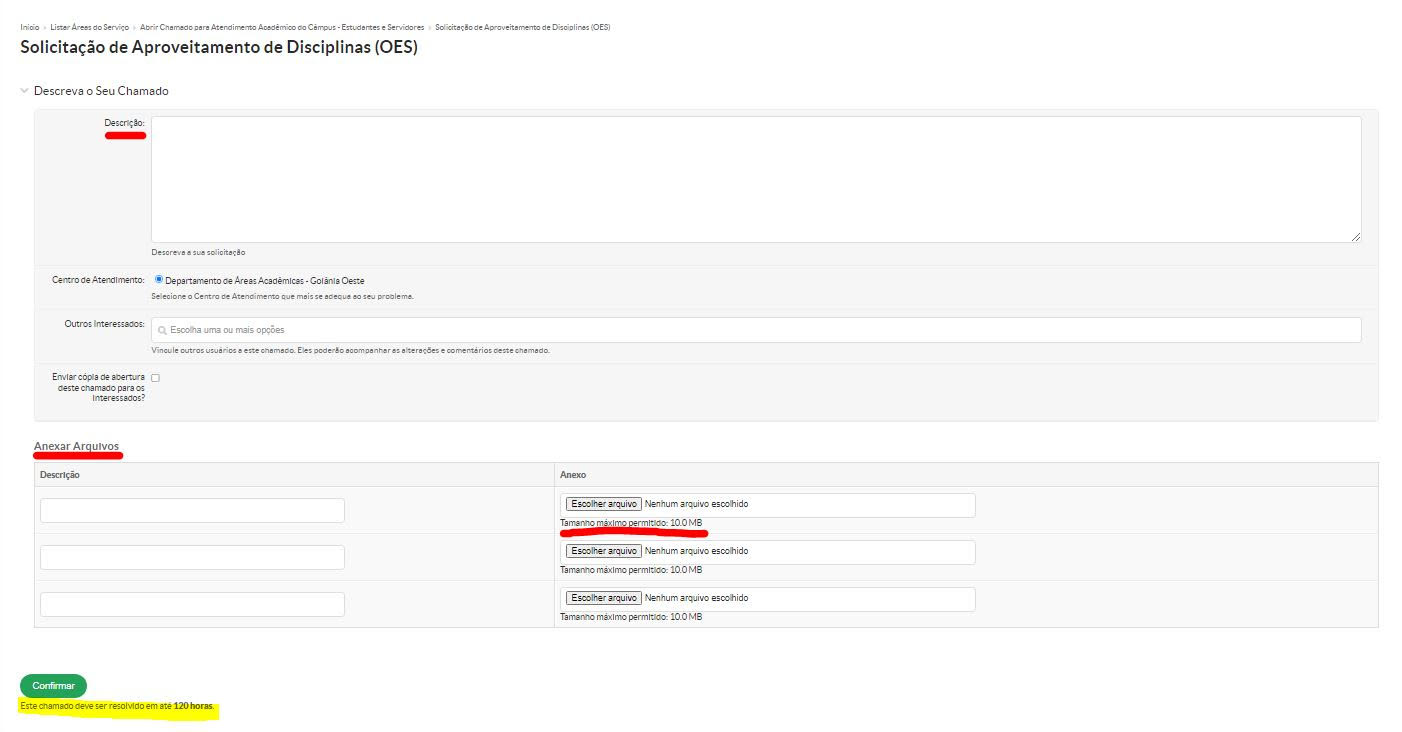This screenshot has width=1402, height=732.
Task: Collapse the Descreva o Seu Chamado section
Action: pos(25,91)
